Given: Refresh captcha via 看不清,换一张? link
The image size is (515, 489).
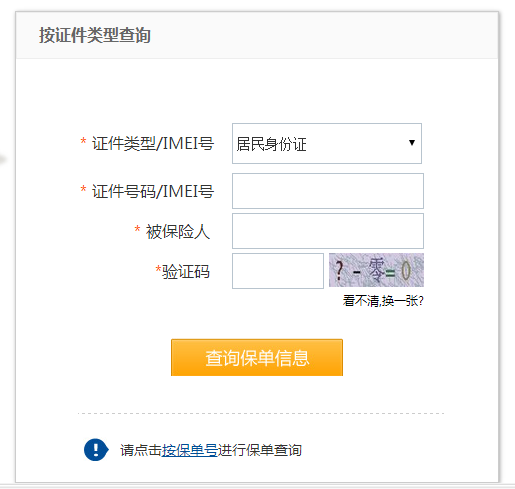Looking at the screenshot, I should (x=383, y=301).
